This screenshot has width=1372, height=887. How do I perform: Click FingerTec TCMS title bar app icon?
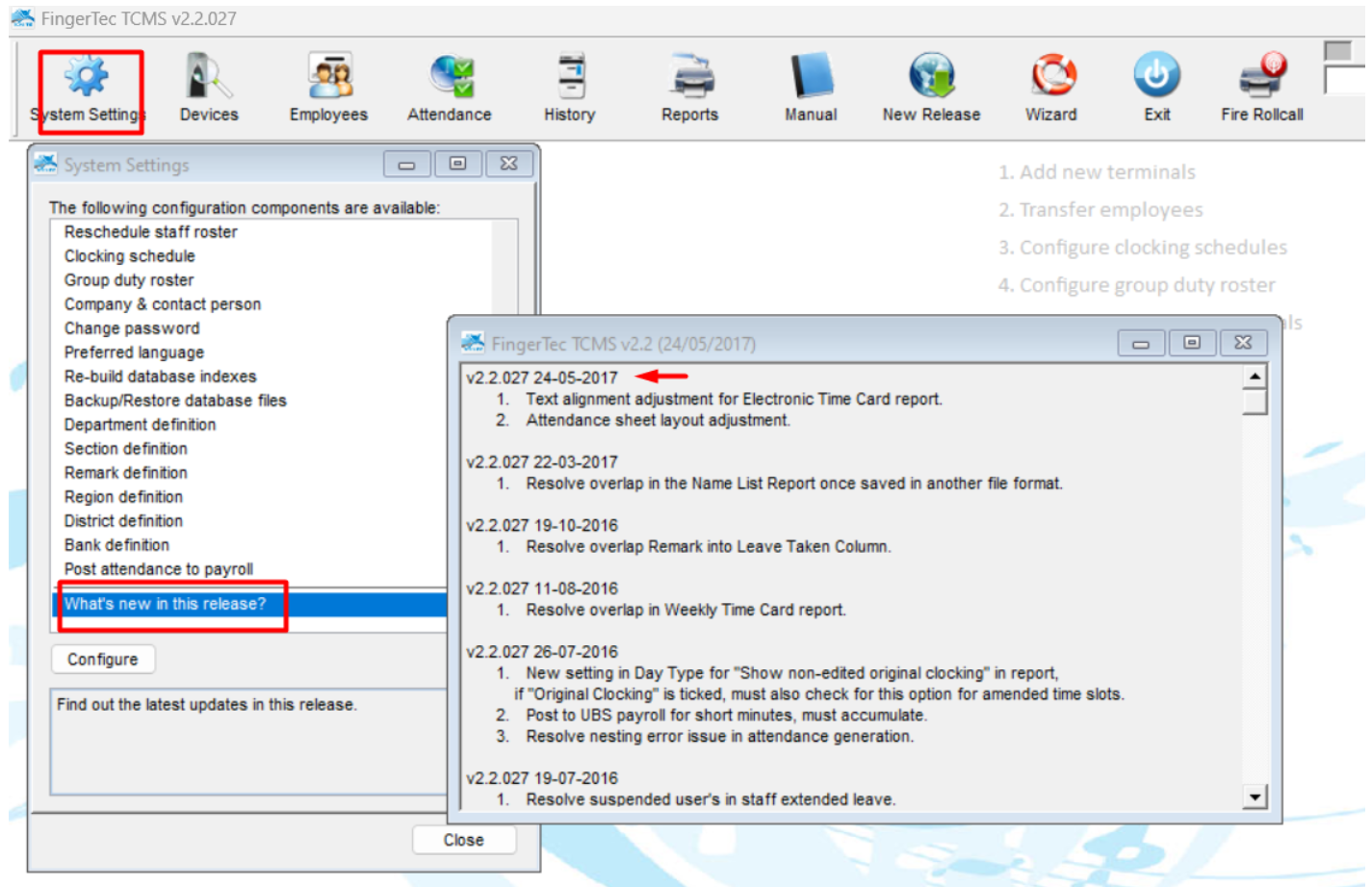(x=23, y=18)
